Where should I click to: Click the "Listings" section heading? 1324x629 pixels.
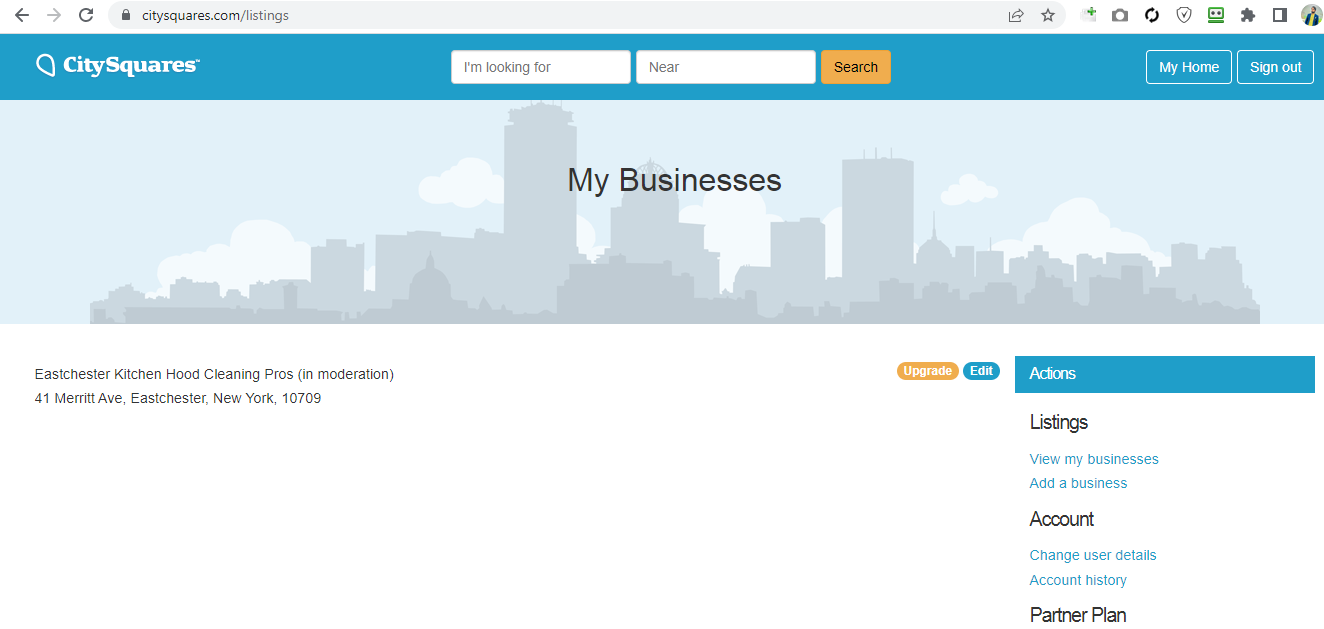1059,422
